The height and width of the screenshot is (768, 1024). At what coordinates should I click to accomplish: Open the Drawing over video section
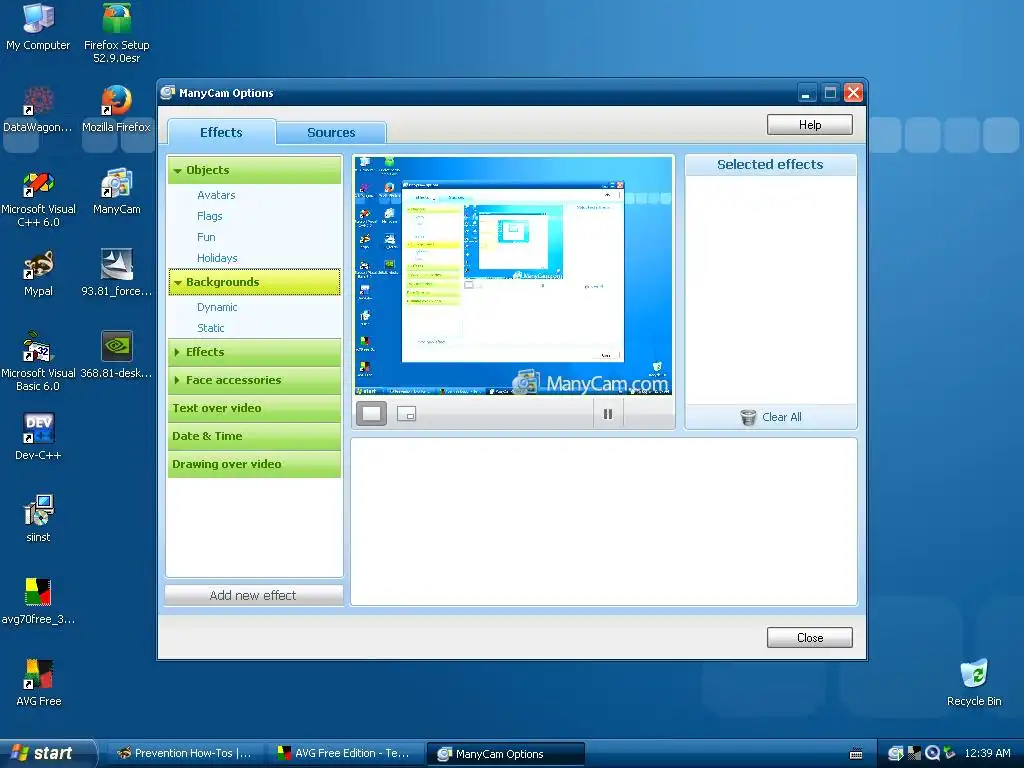[x=254, y=464]
